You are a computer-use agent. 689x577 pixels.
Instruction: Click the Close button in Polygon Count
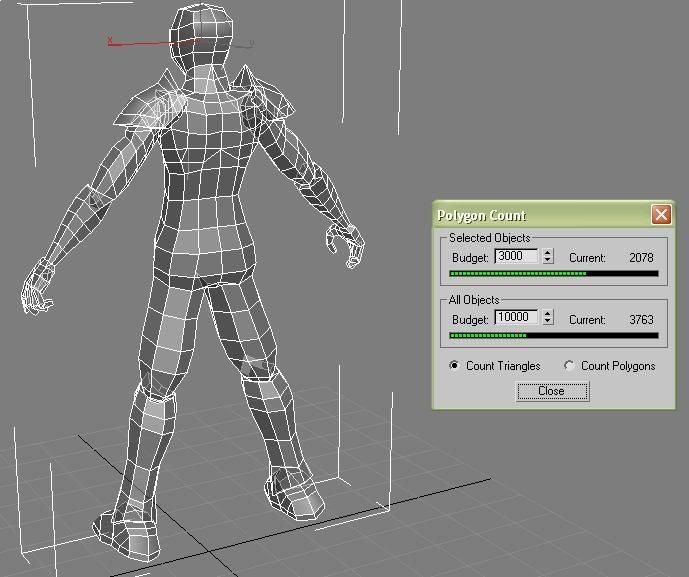click(552, 391)
